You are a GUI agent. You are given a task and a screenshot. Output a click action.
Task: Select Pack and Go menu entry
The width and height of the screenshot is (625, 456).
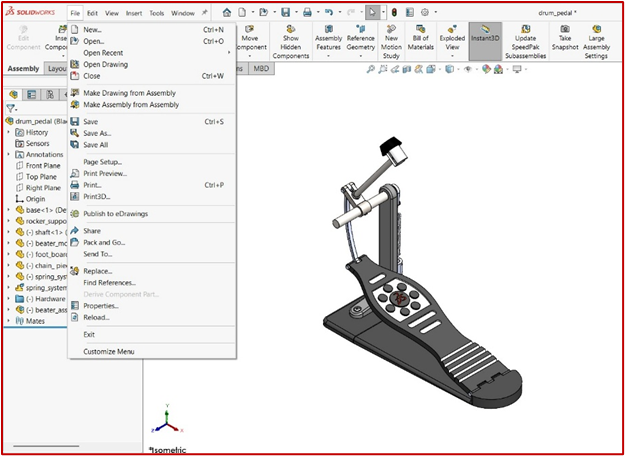[x=104, y=242]
